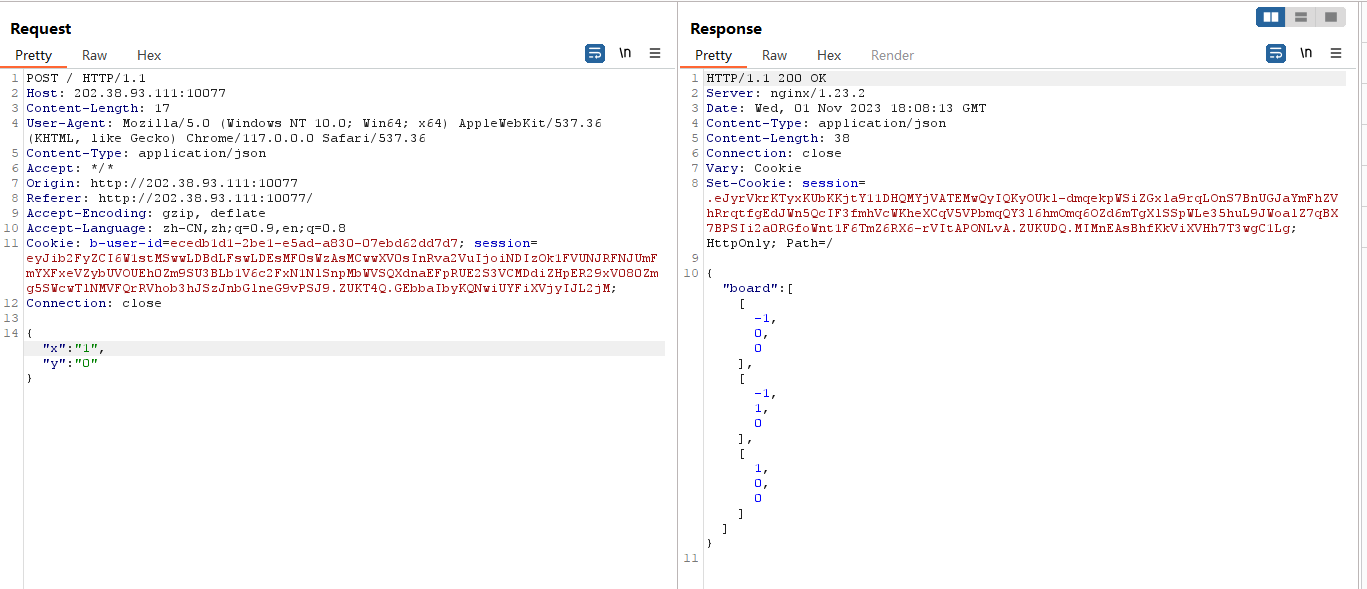Open the Raw tab in Request
Screen dimensions: 1367x589
[x=95, y=55]
